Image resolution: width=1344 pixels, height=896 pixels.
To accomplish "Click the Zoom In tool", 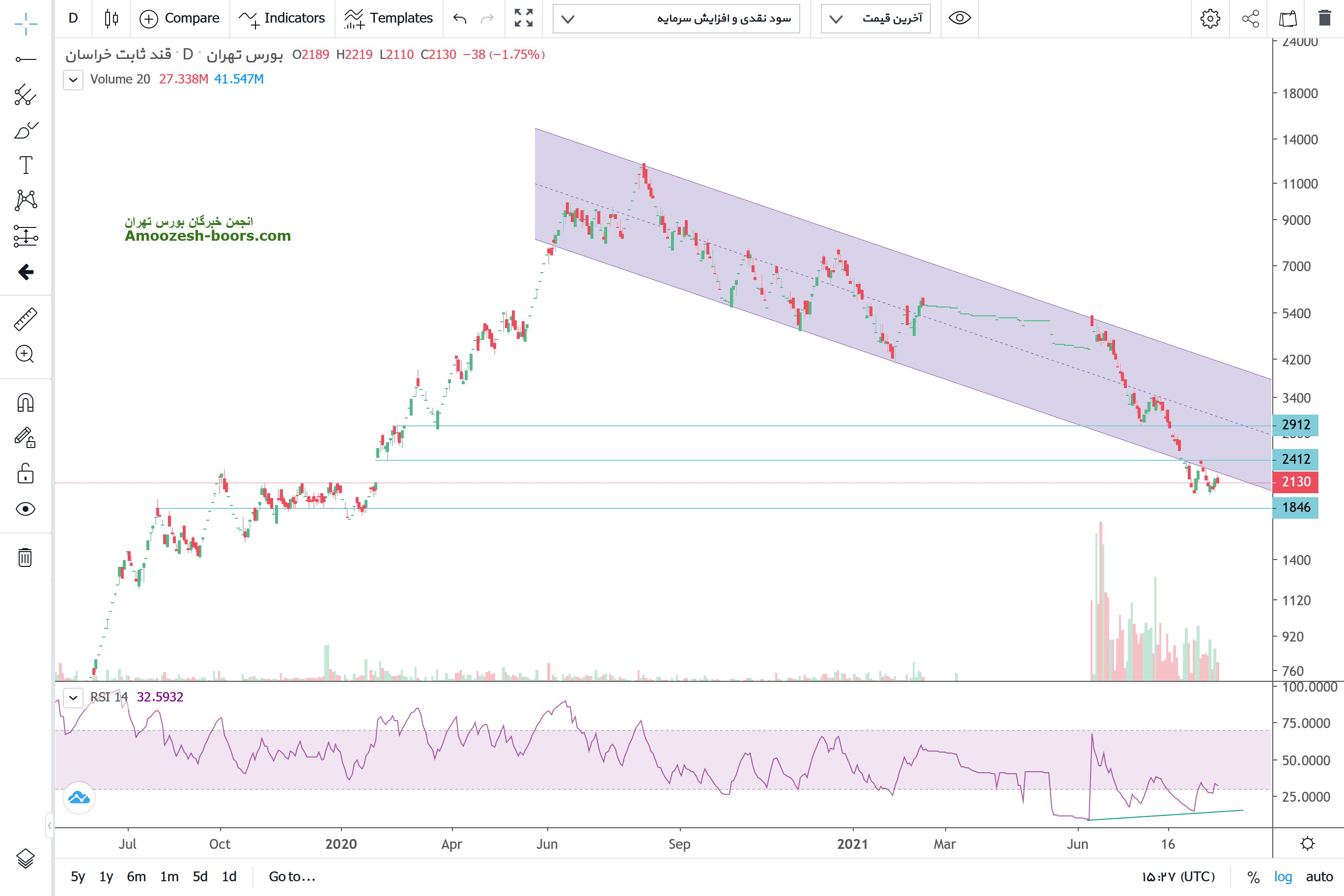I will click(25, 354).
